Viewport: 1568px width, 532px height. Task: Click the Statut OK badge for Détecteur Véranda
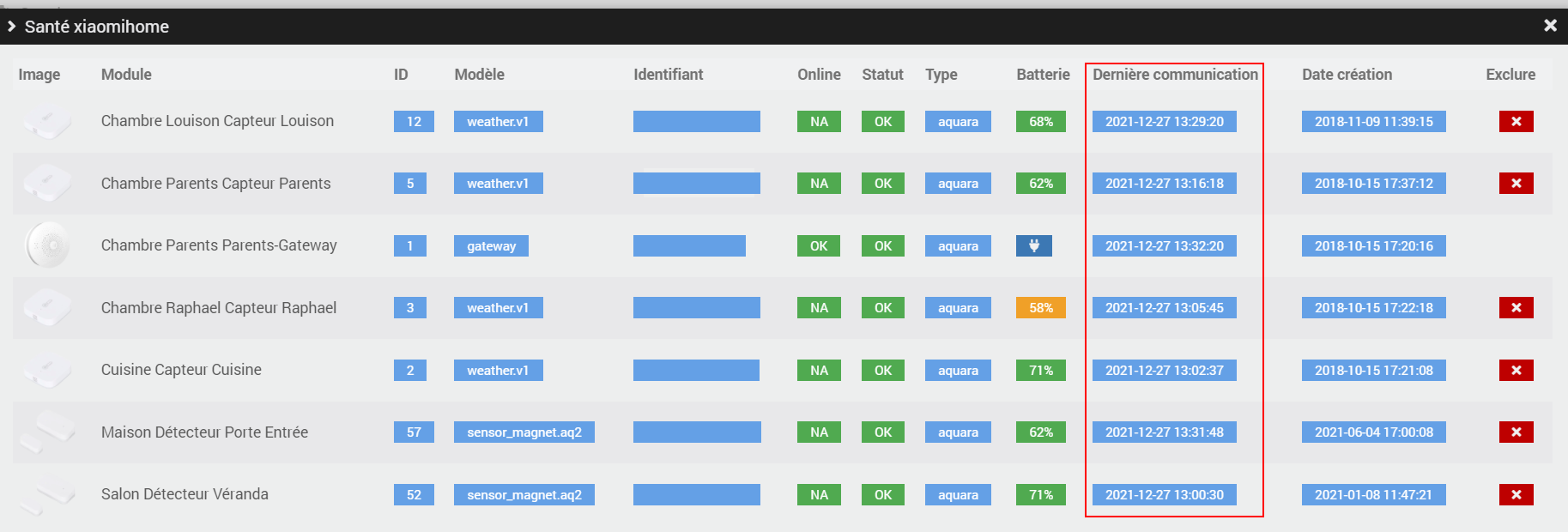point(882,495)
